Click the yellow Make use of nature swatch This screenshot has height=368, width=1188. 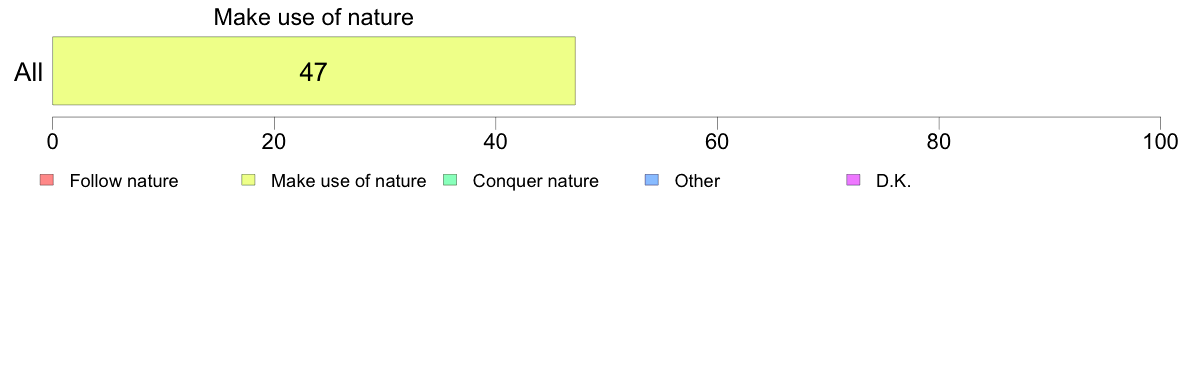coord(248,180)
